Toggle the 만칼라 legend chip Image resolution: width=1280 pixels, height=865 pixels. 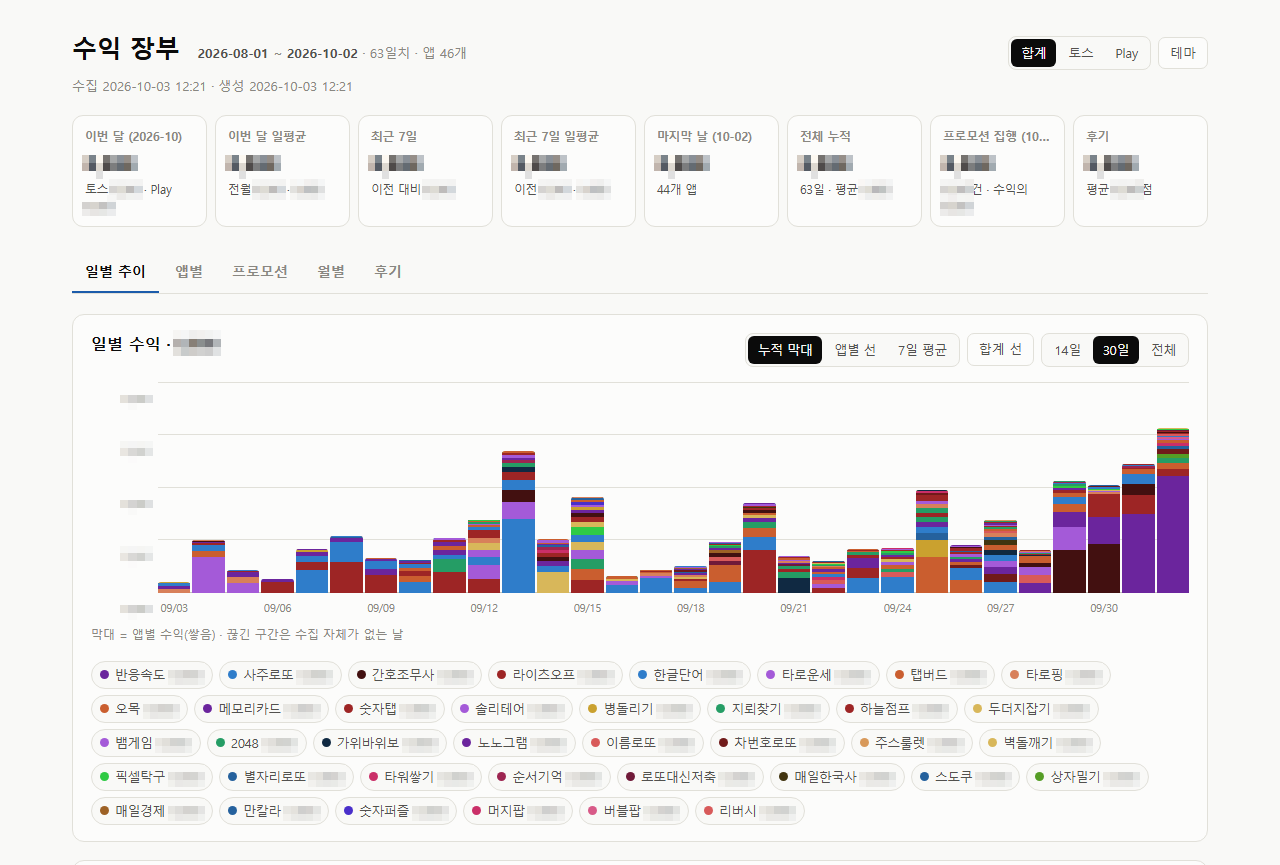click(273, 811)
